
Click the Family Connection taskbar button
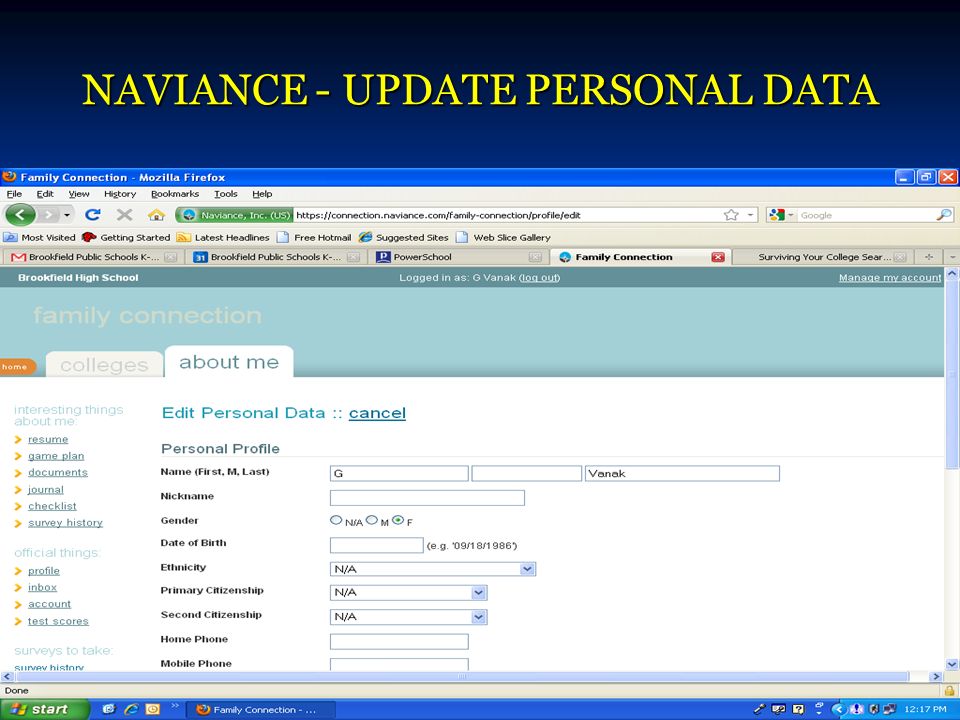click(260, 710)
